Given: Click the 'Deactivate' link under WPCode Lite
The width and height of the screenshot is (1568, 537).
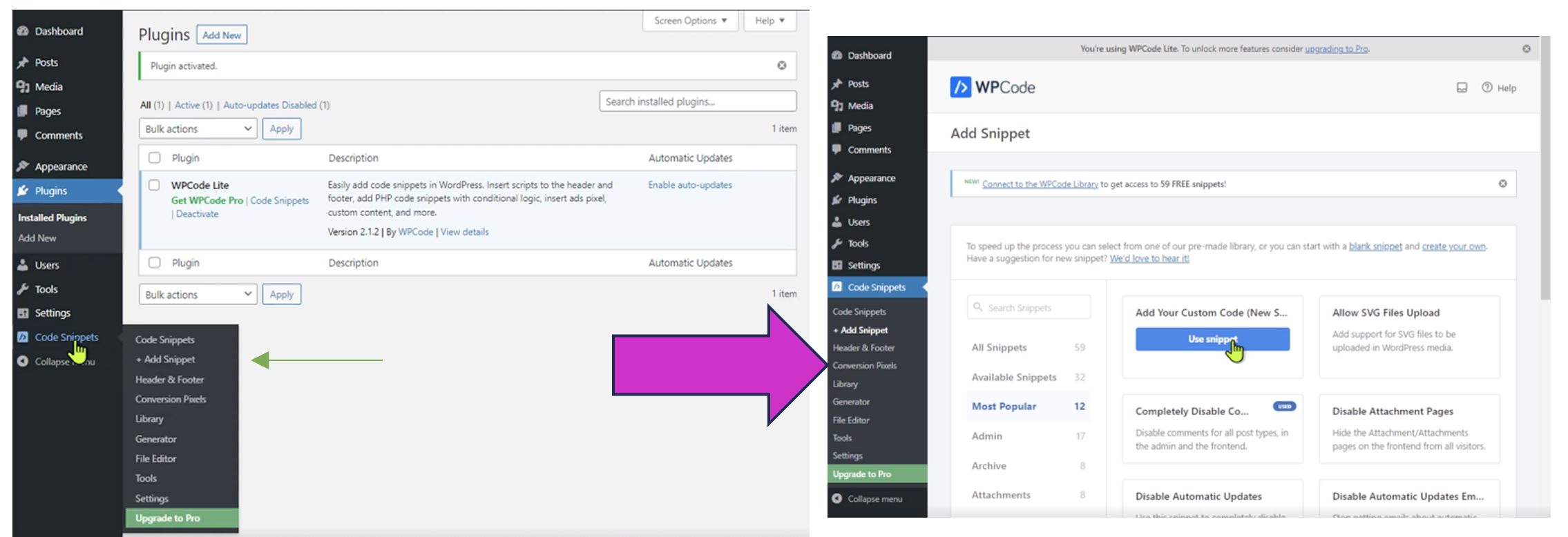Looking at the screenshot, I should (197, 214).
